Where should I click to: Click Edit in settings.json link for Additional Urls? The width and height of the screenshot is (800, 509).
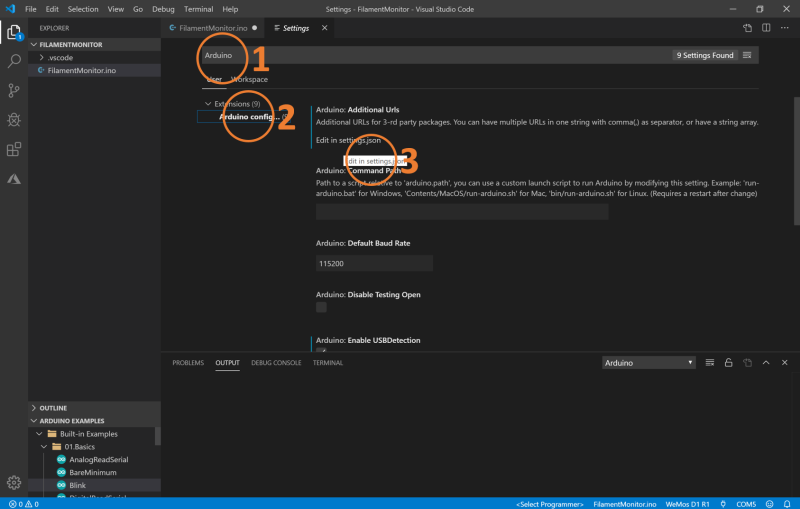pos(348,140)
